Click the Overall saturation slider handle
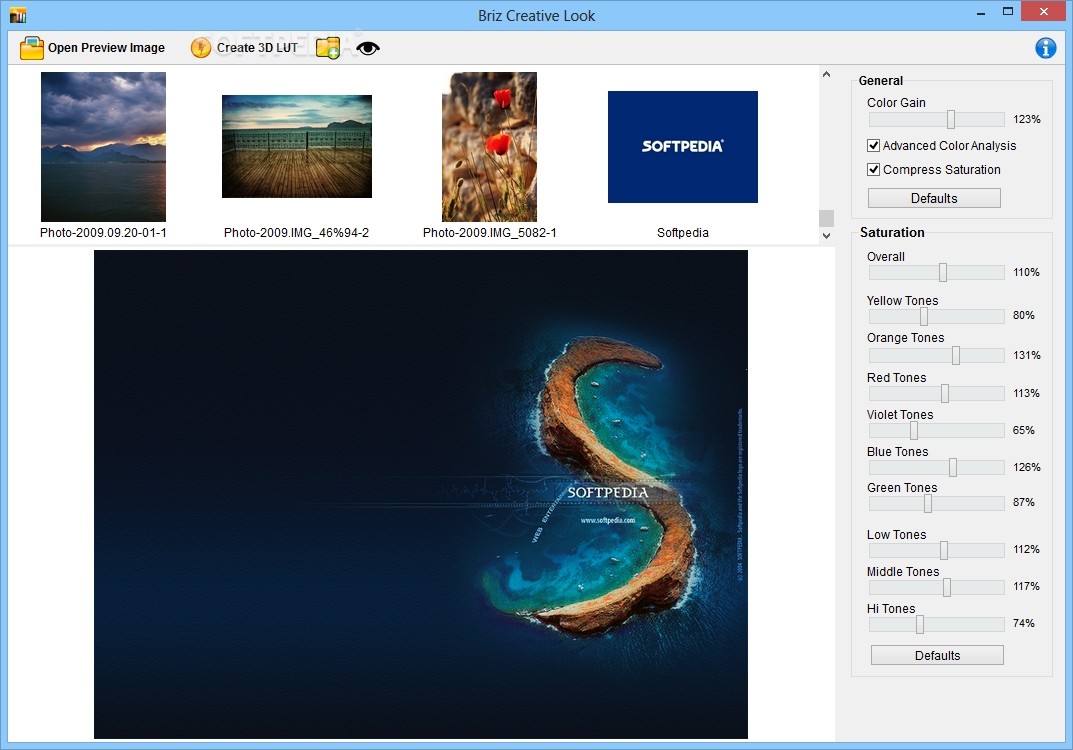Viewport: 1073px width, 750px height. point(942,272)
